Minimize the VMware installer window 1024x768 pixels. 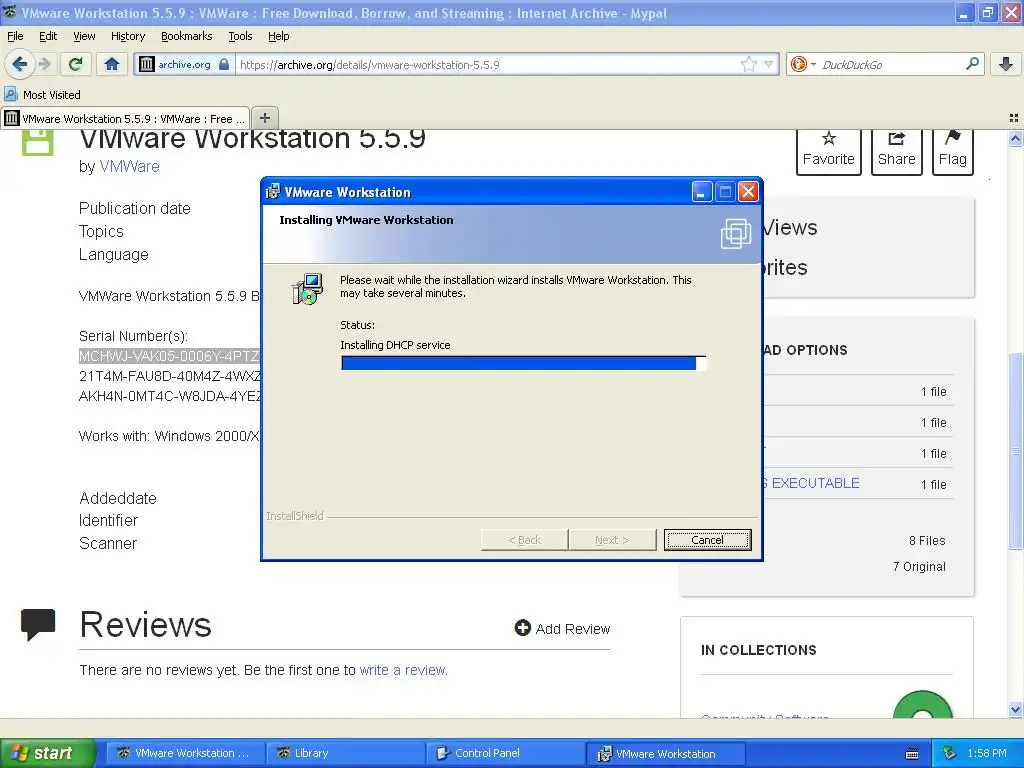(x=702, y=191)
